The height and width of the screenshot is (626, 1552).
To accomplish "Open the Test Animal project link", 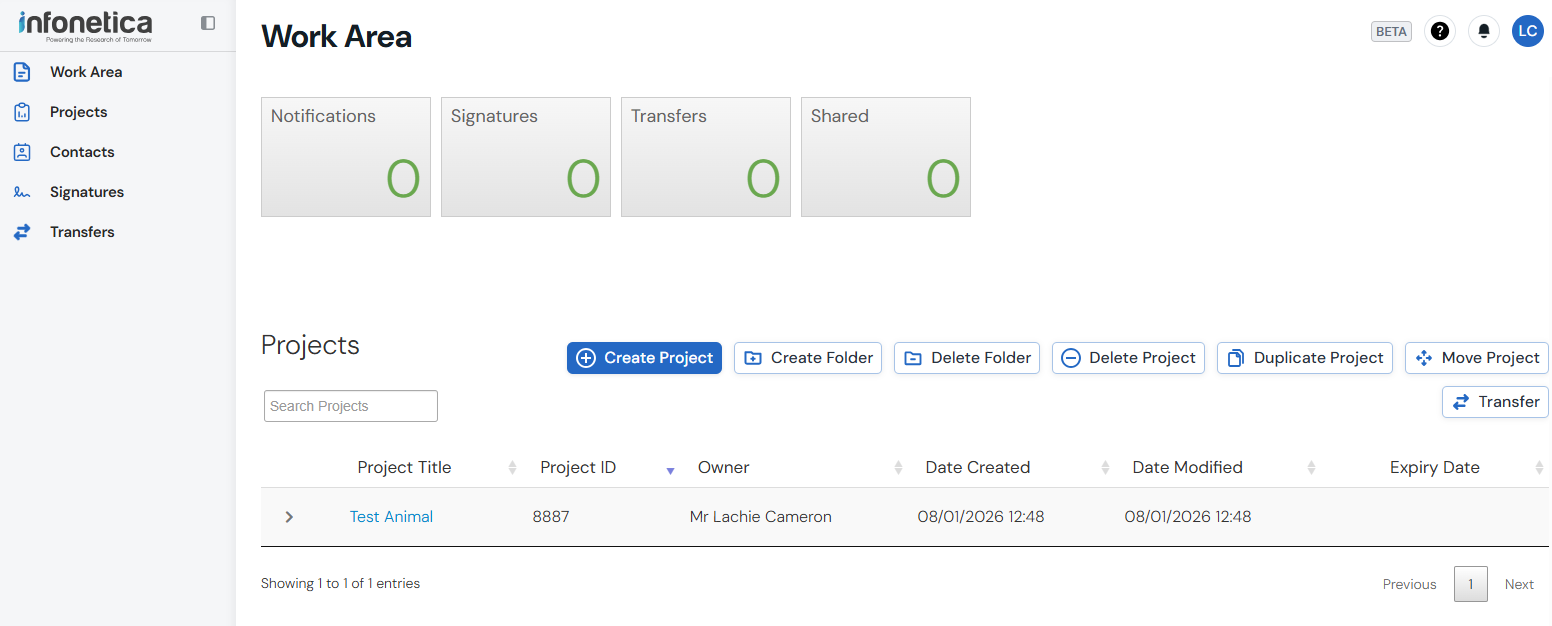I will coord(391,517).
